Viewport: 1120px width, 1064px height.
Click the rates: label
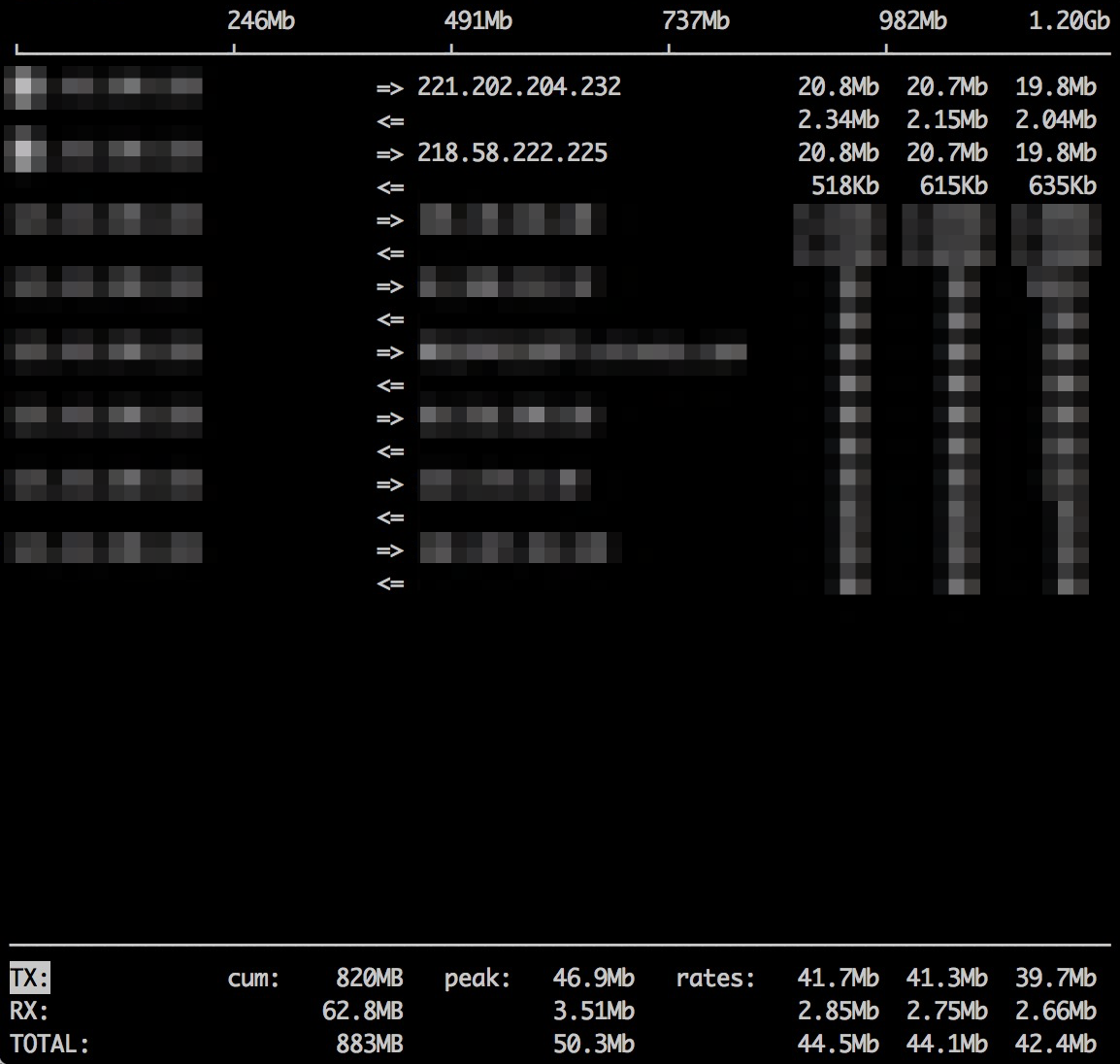(715, 979)
